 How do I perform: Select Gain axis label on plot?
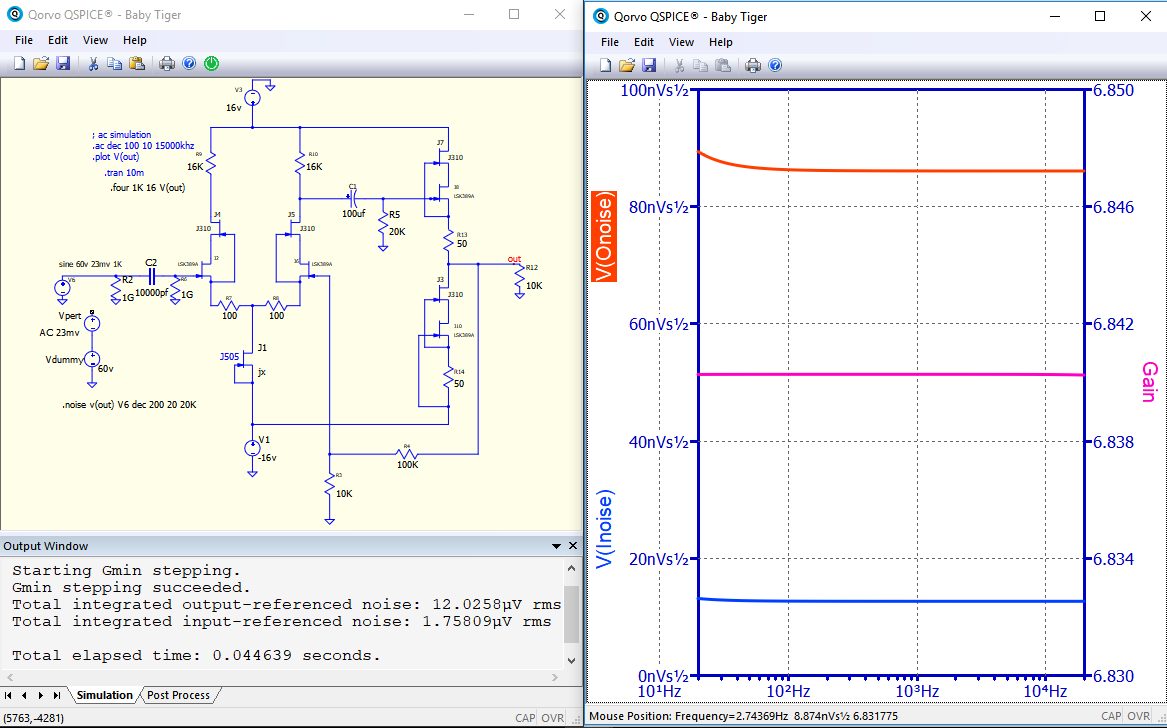coord(1151,381)
